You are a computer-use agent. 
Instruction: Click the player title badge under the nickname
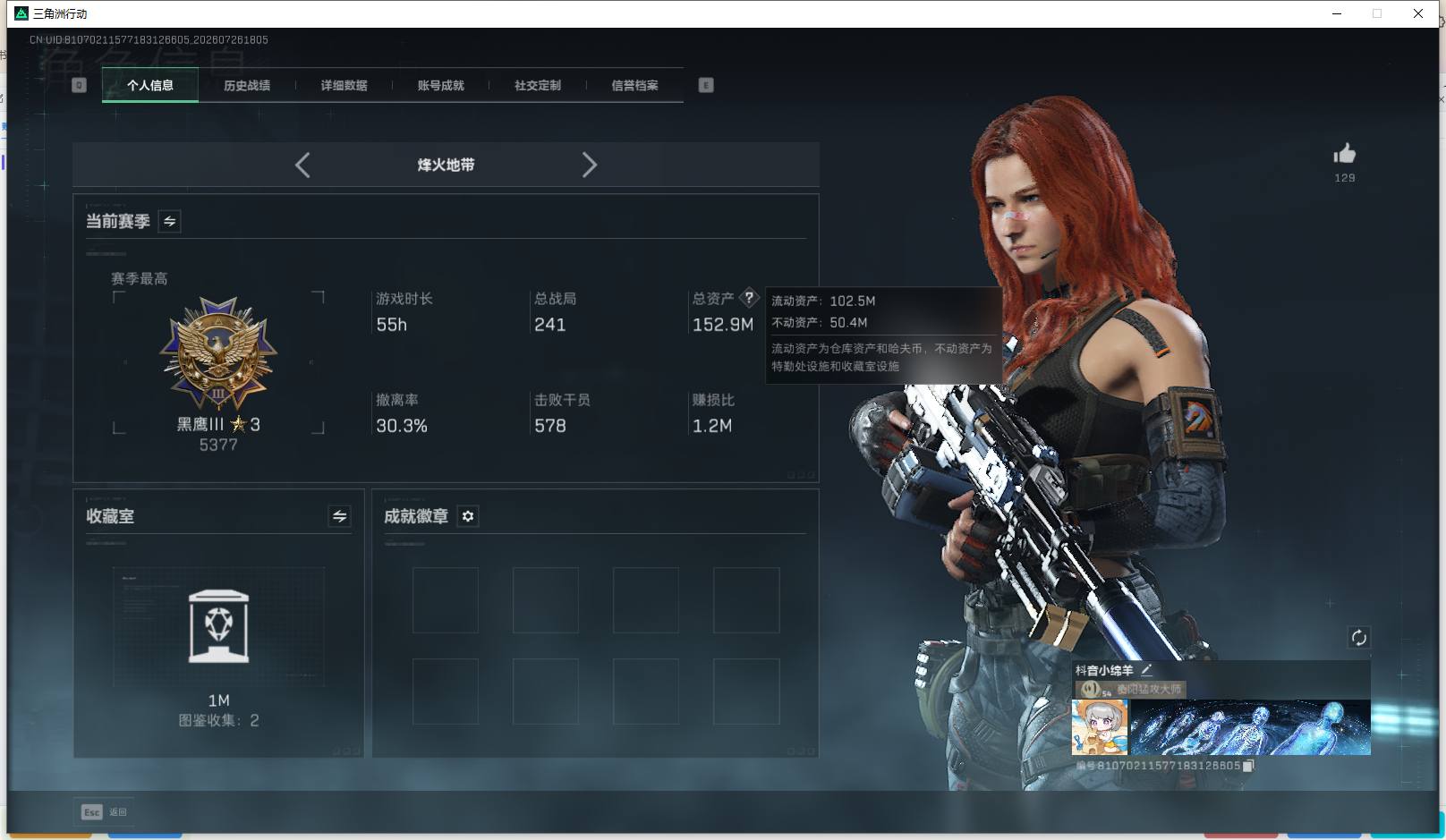pos(1131,689)
